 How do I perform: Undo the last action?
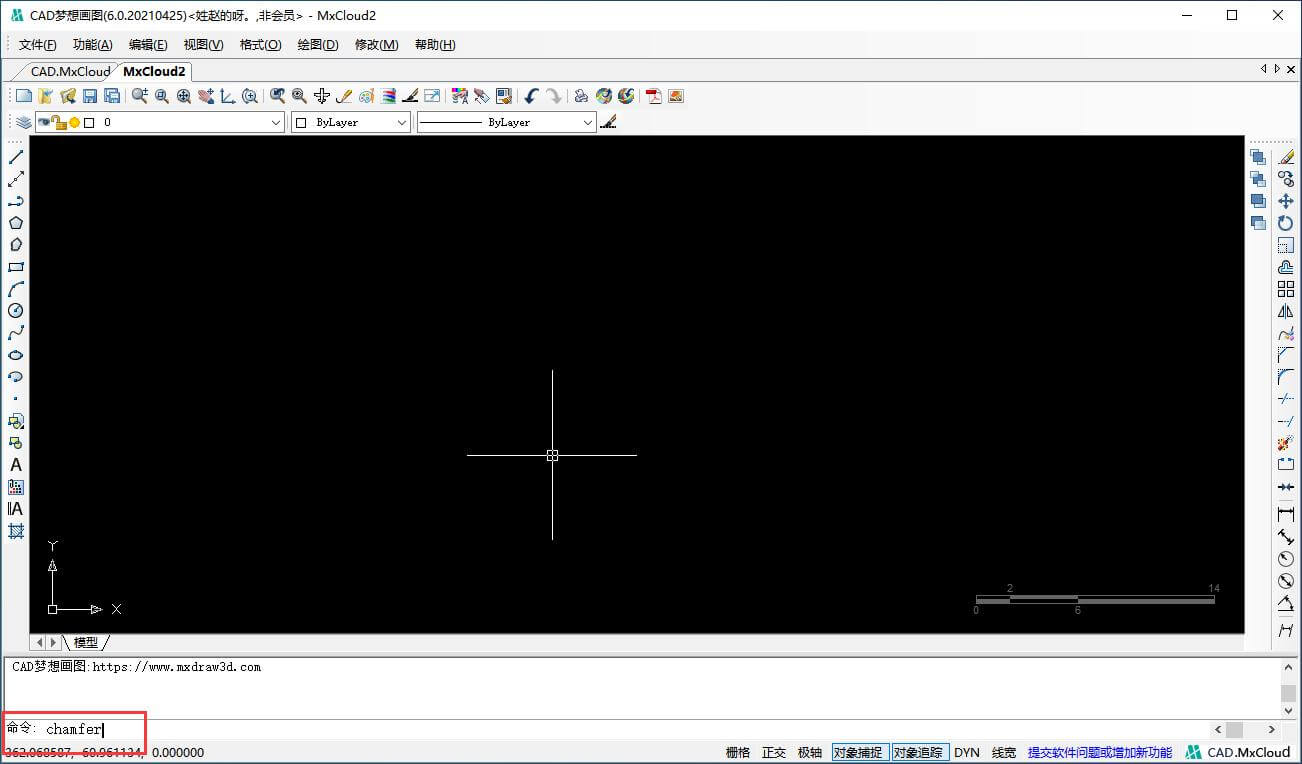pos(531,96)
